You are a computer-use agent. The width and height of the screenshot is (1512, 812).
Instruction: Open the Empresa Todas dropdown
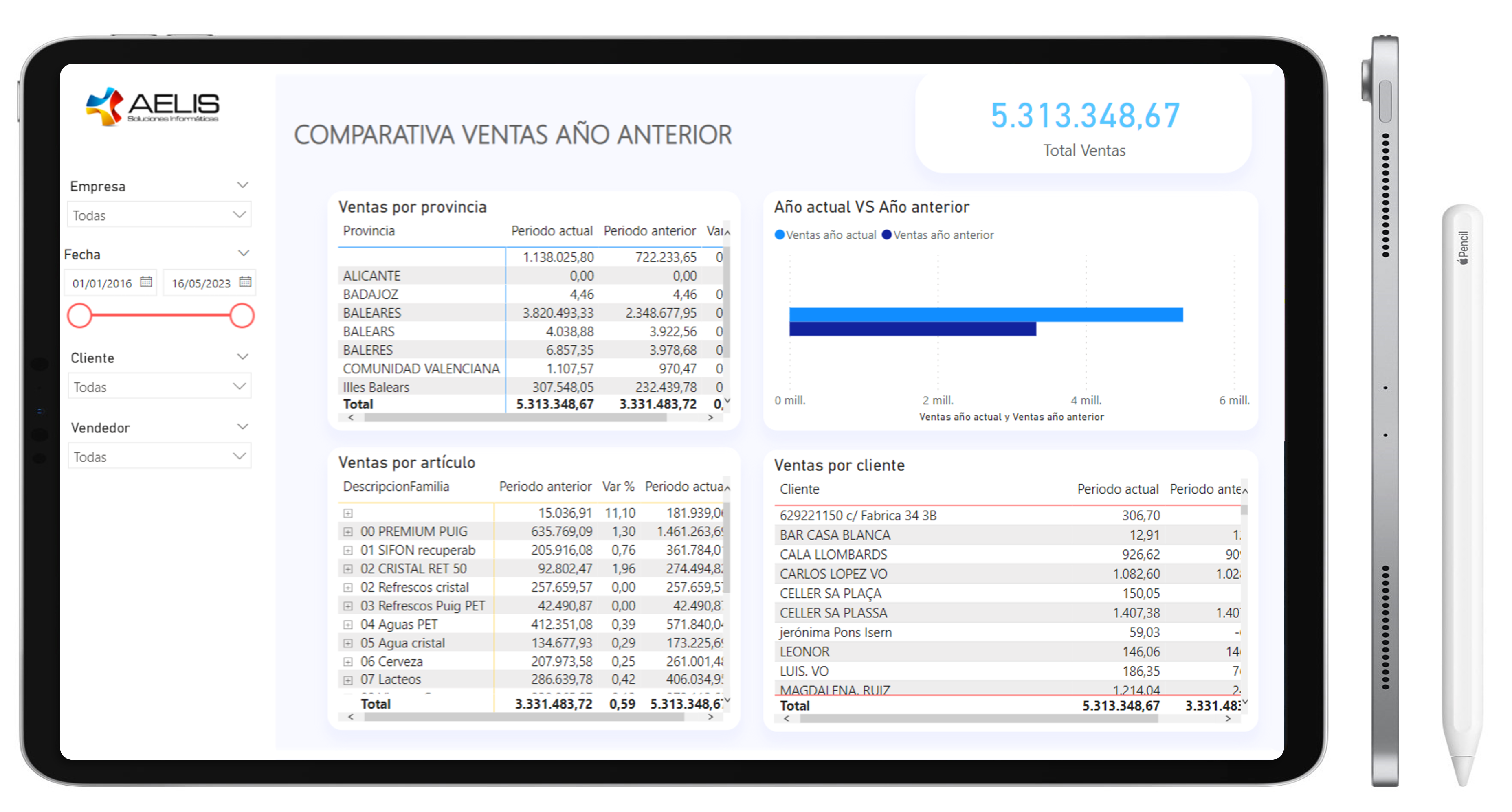160,215
